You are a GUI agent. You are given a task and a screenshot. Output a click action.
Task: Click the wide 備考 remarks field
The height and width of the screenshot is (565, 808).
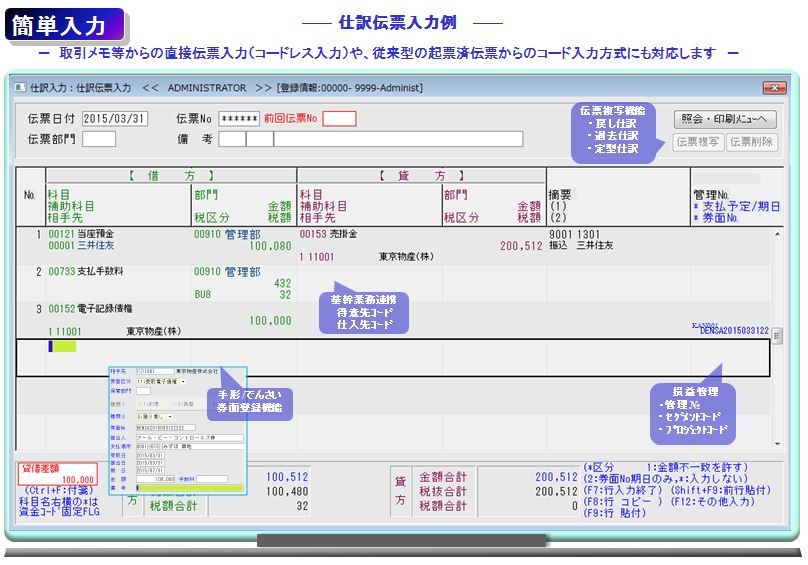coord(398,139)
